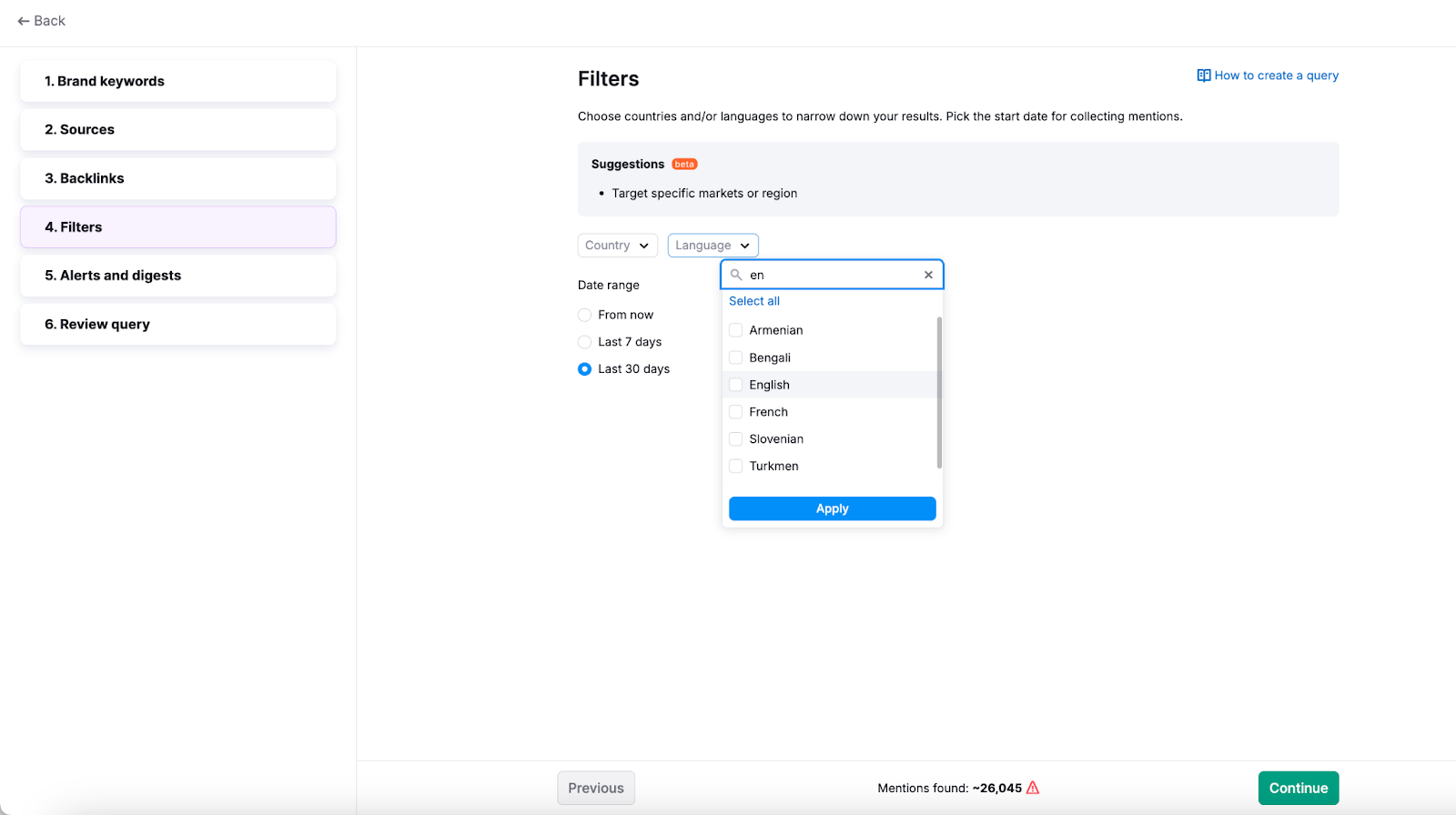Choose the From now date range
The image size is (1456, 815).
click(585, 315)
